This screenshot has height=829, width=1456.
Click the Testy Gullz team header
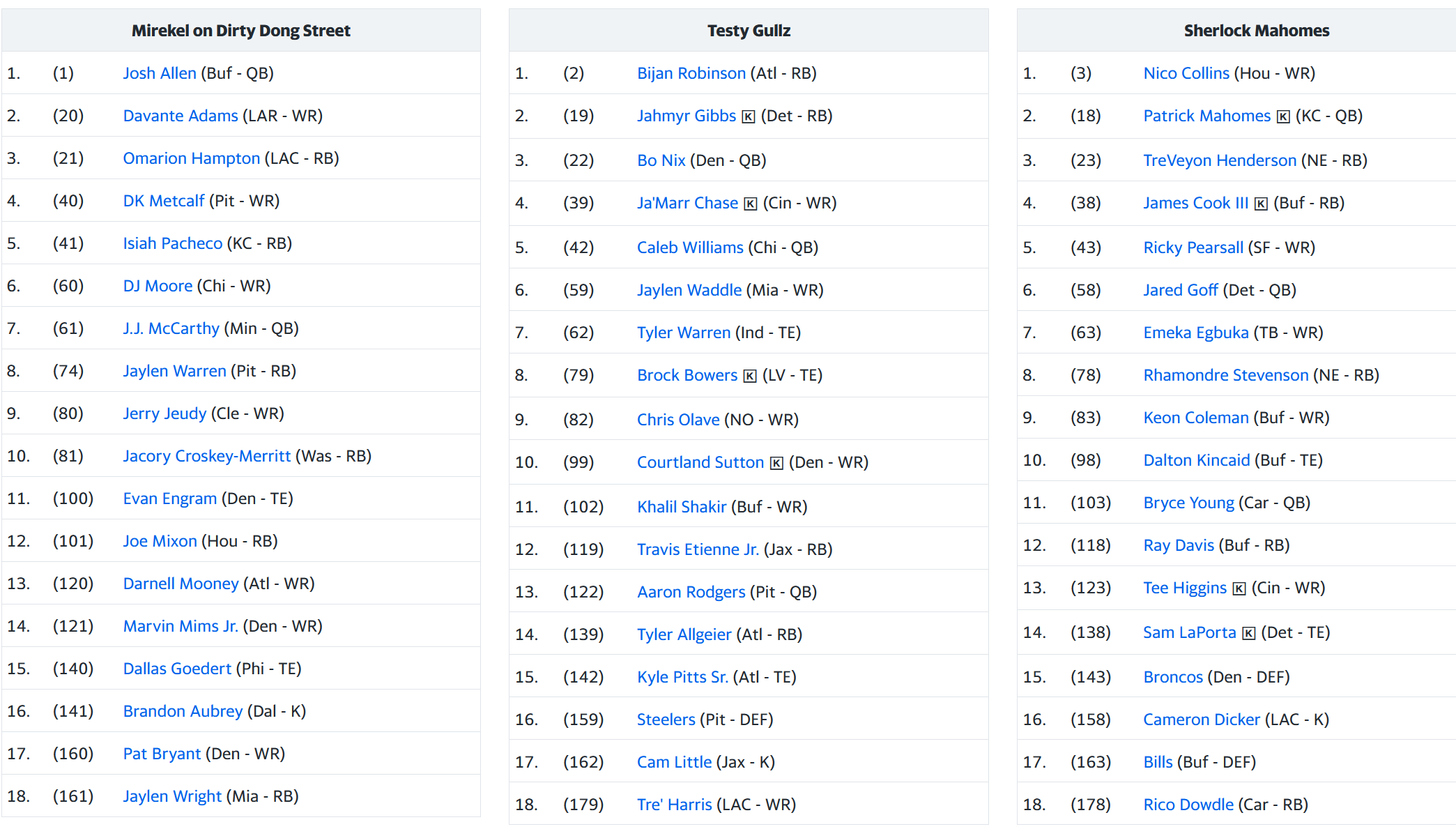(749, 31)
